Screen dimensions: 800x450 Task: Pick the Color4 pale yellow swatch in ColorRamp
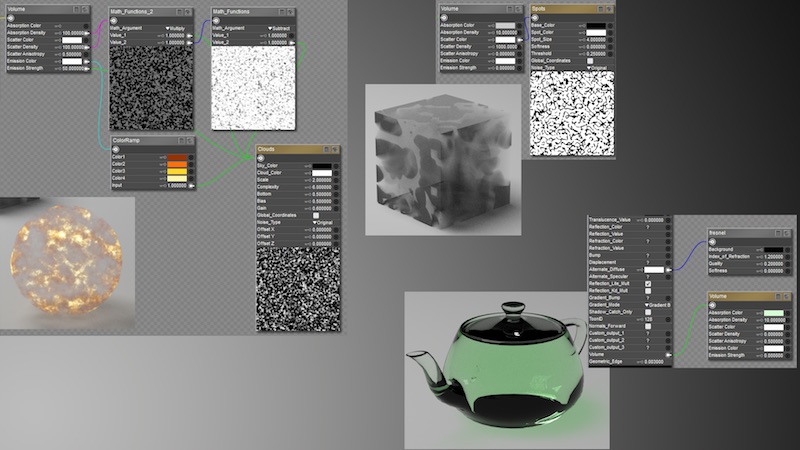[x=177, y=179]
